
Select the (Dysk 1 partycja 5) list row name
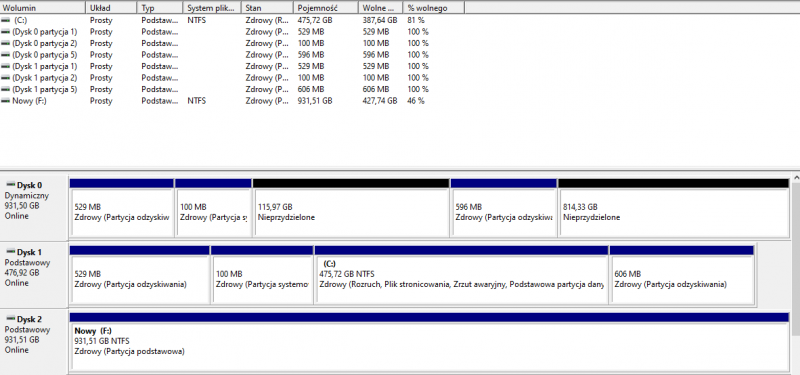tap(44, 89)
